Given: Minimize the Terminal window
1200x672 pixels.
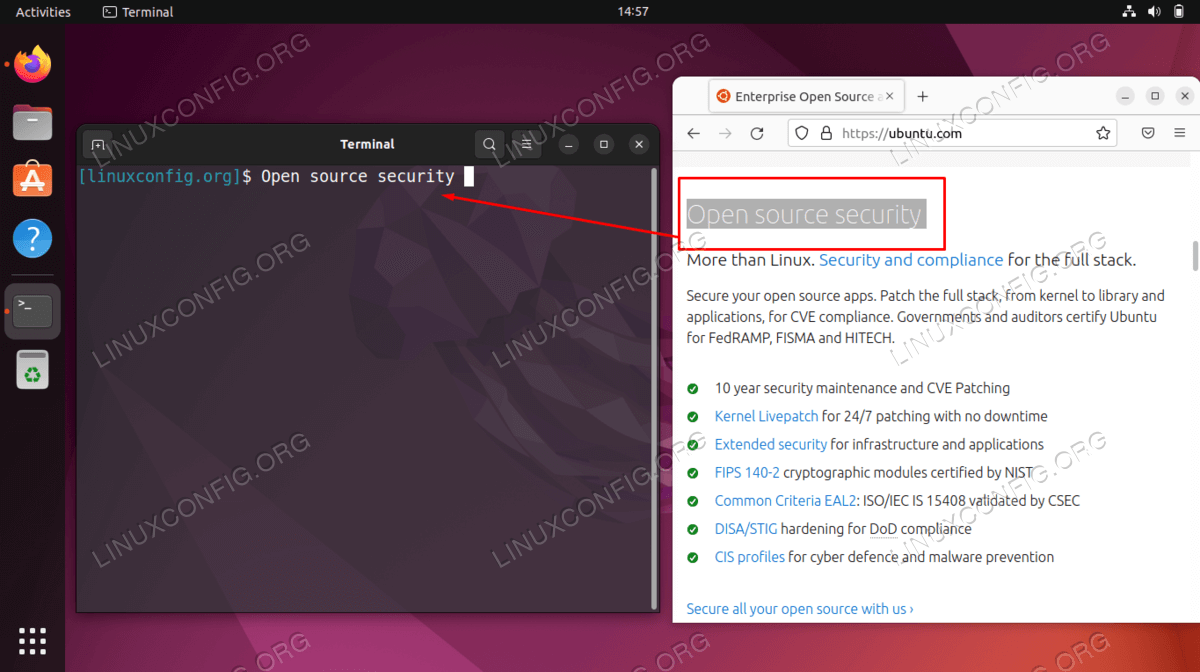Looking at the screenshot, I should click(568, 144).
